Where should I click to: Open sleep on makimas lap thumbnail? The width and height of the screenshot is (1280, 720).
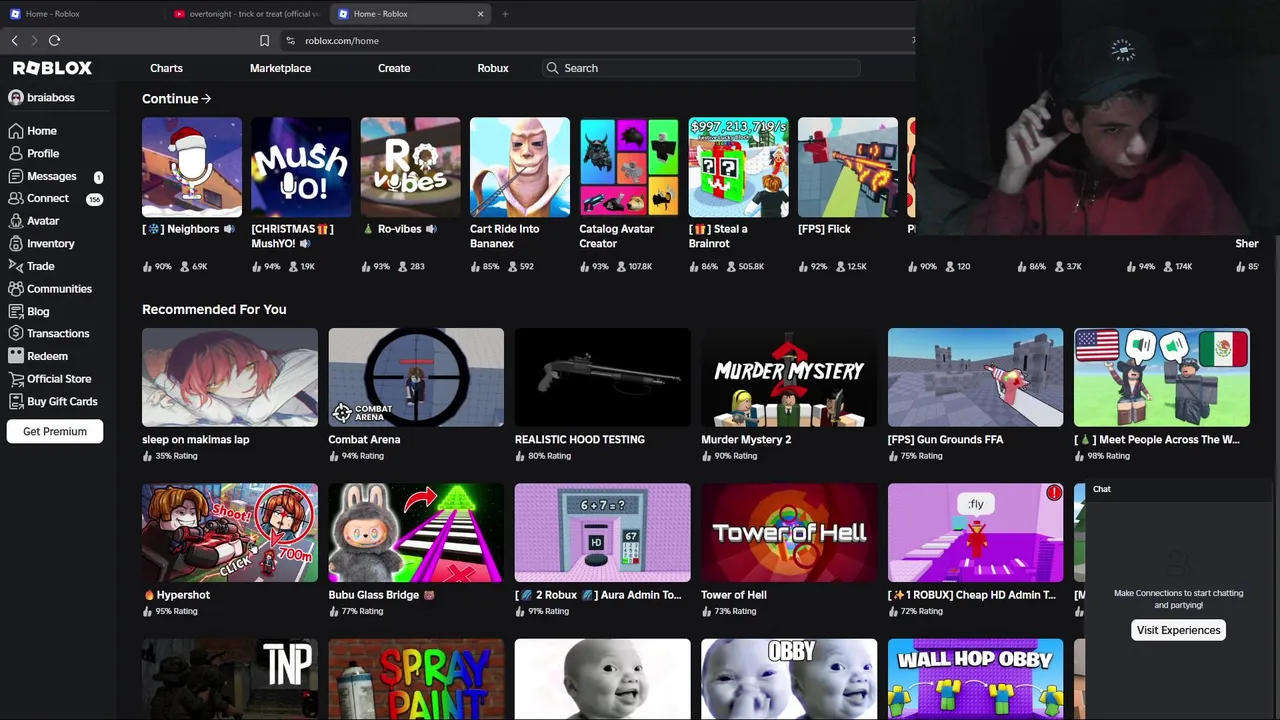point(230,377)
